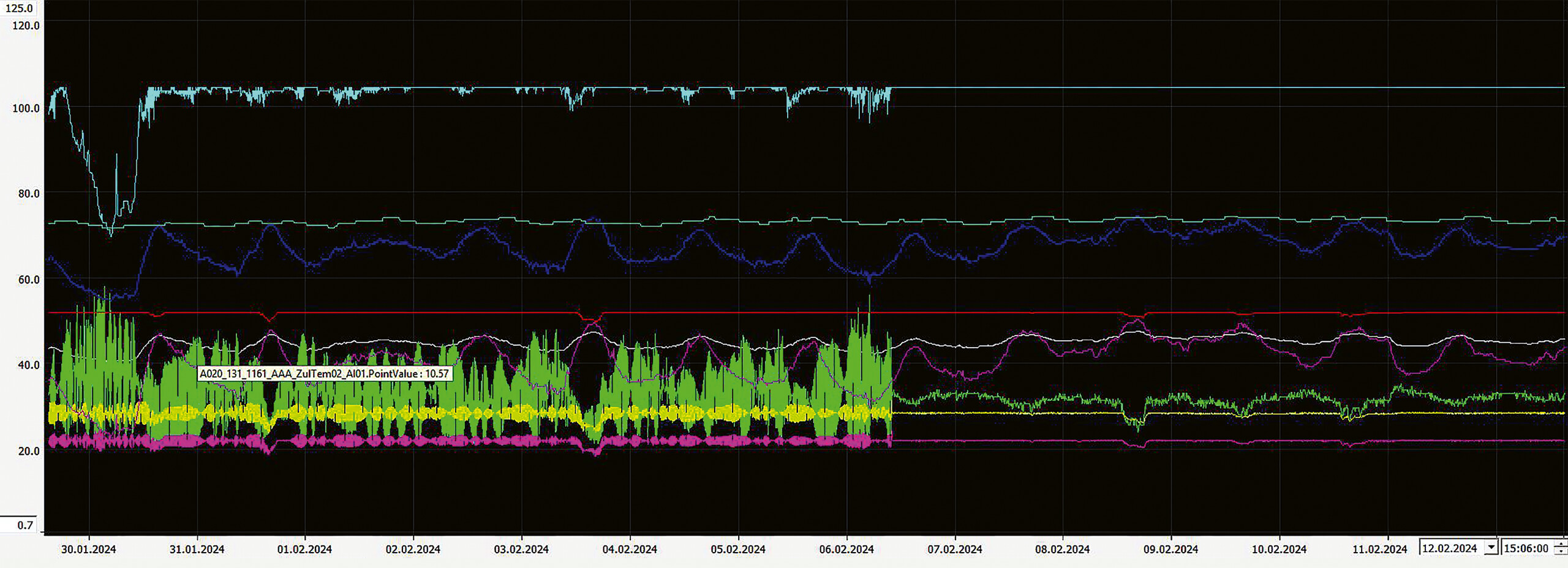Pick the 06.02.2024 time axis marker
Viewport: 1568px width, 568px height.
pos(846,549)
